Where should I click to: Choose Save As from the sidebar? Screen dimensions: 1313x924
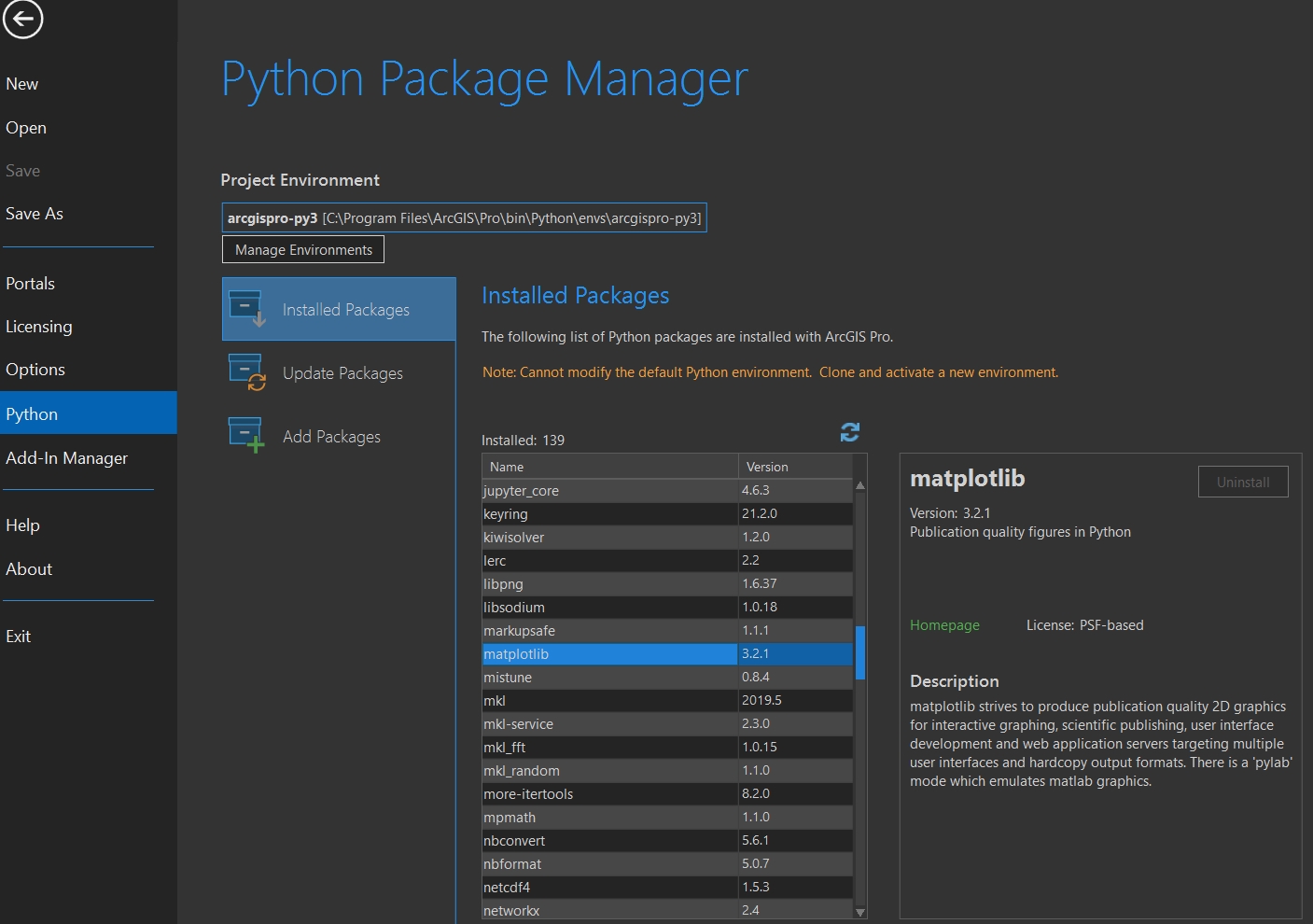point(35,213)
